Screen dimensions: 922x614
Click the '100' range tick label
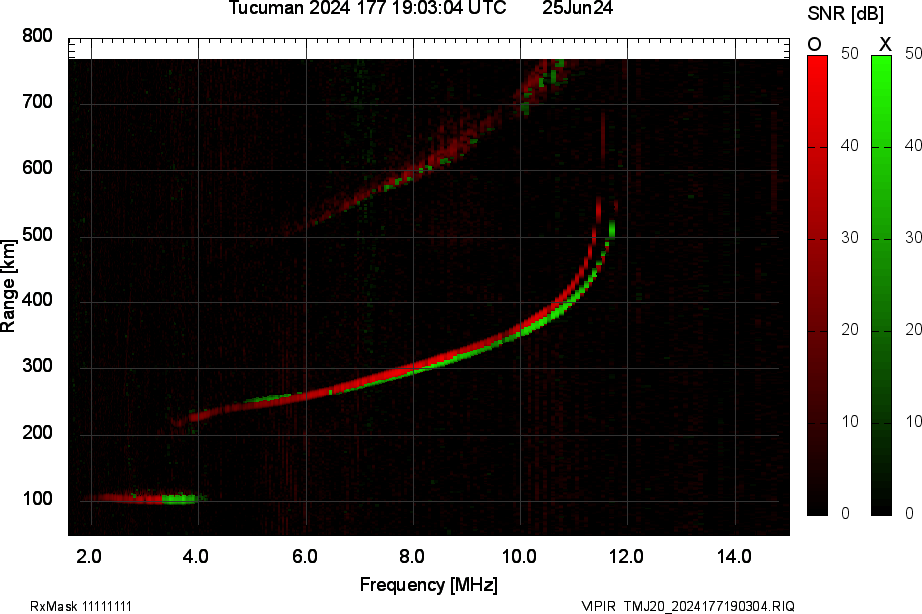pos(38,499)
